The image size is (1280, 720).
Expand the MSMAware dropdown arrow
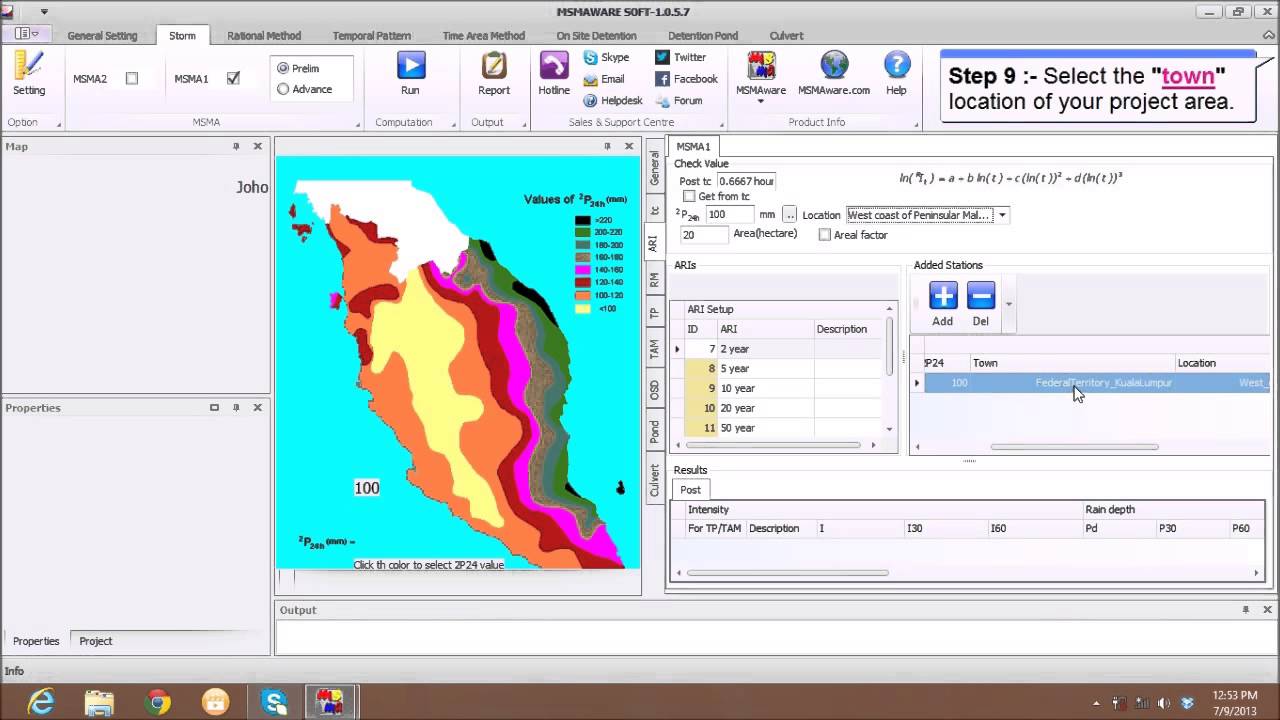[x=761, y=102]
